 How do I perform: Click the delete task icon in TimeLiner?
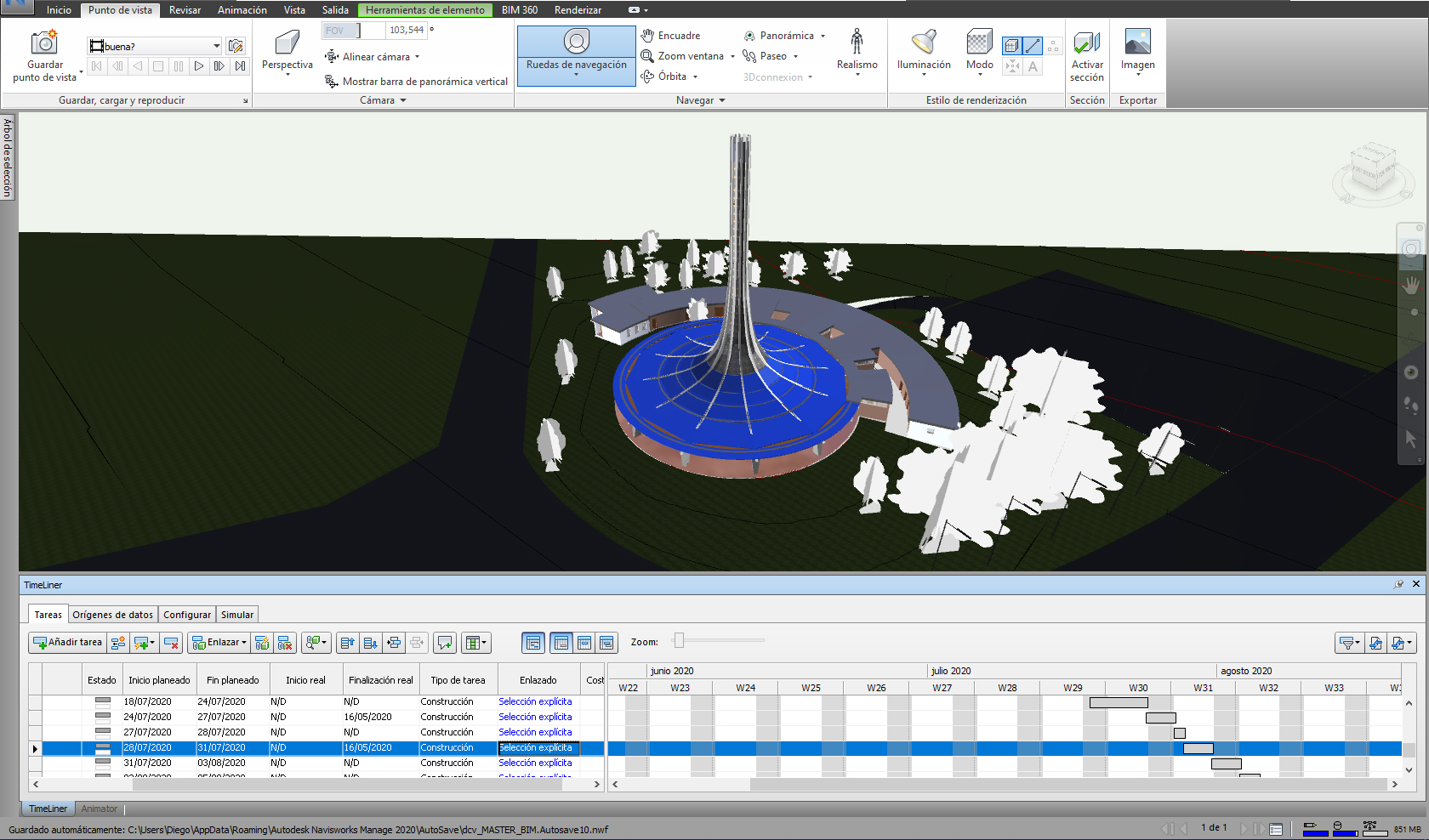[171, 643]
